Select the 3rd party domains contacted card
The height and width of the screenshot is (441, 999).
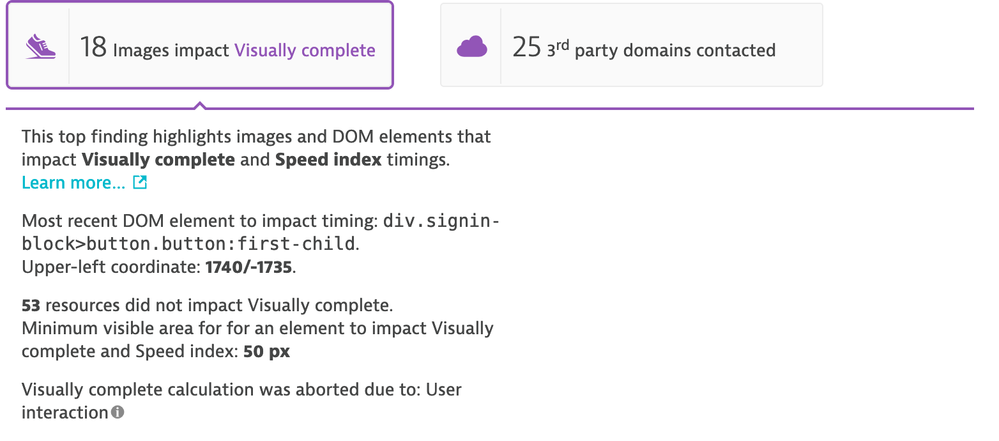click(x=631, y=46)
